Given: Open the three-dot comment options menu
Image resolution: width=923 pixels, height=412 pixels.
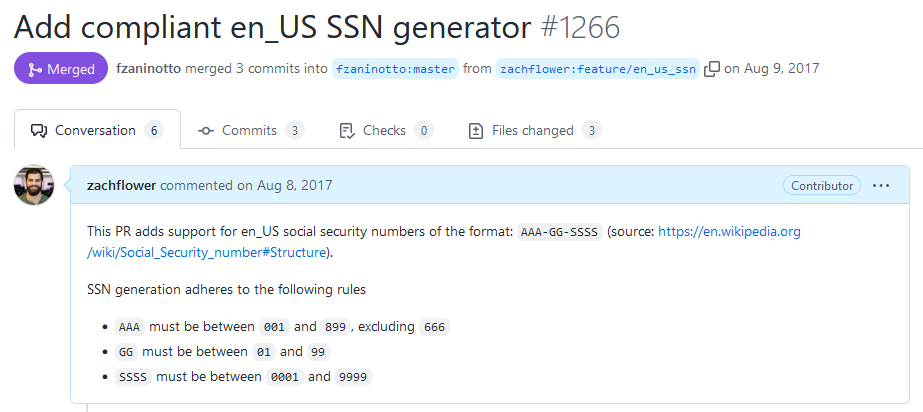Looking at the screenshot, I should pos(881,185).
